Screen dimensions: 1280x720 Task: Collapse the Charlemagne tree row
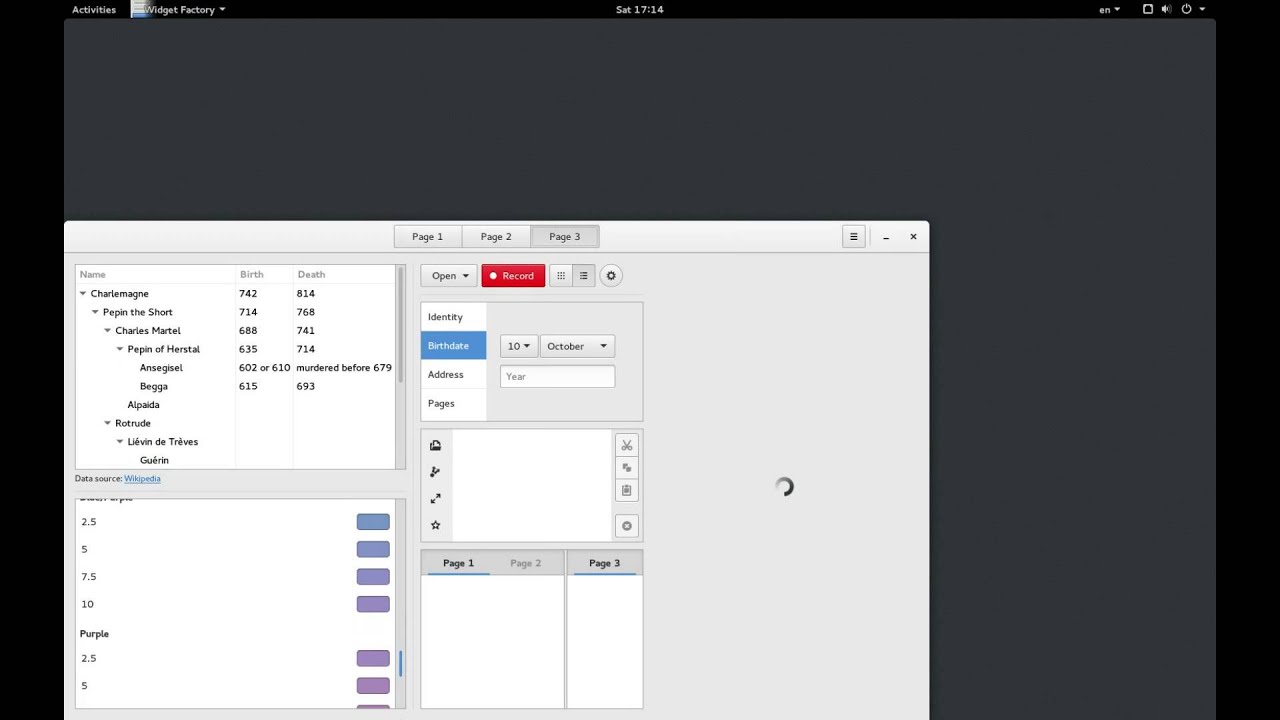pos(83,294)
